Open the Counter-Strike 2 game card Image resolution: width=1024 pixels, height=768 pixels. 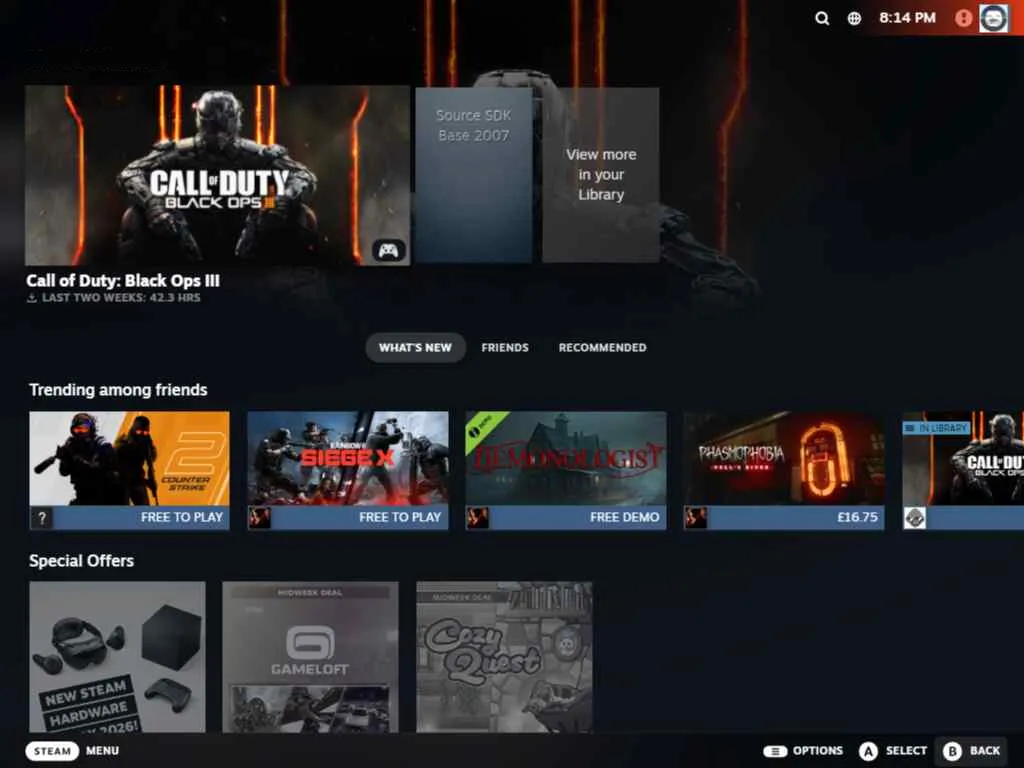coord(129,470)
